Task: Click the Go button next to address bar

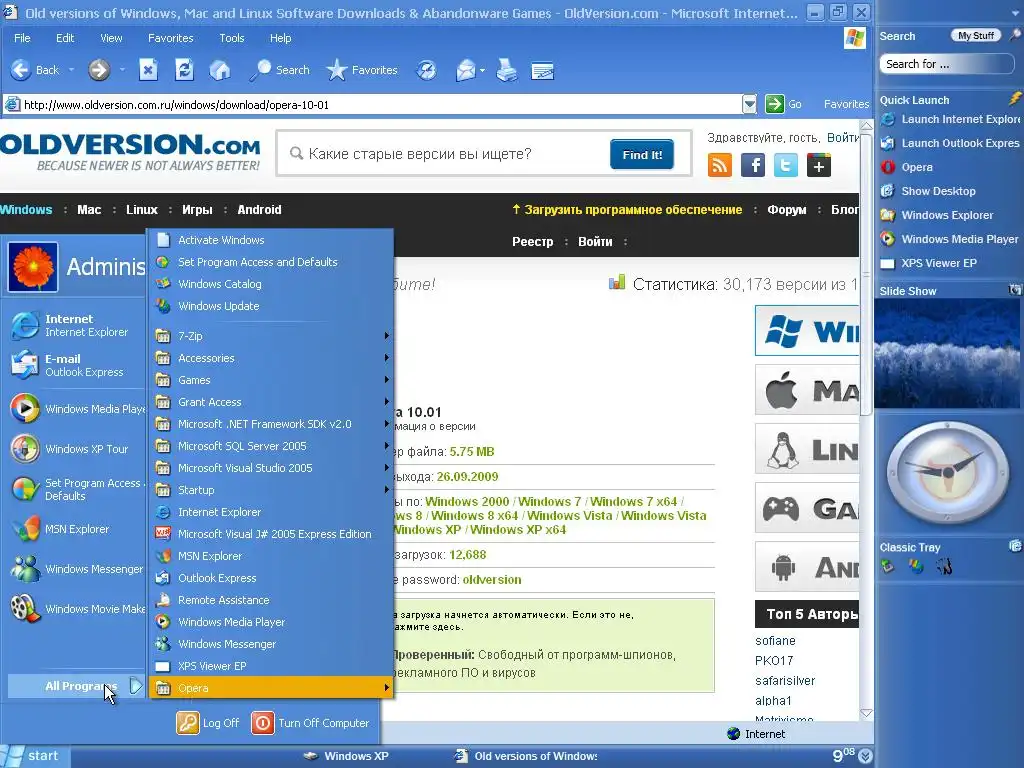Action: [784, 104]
